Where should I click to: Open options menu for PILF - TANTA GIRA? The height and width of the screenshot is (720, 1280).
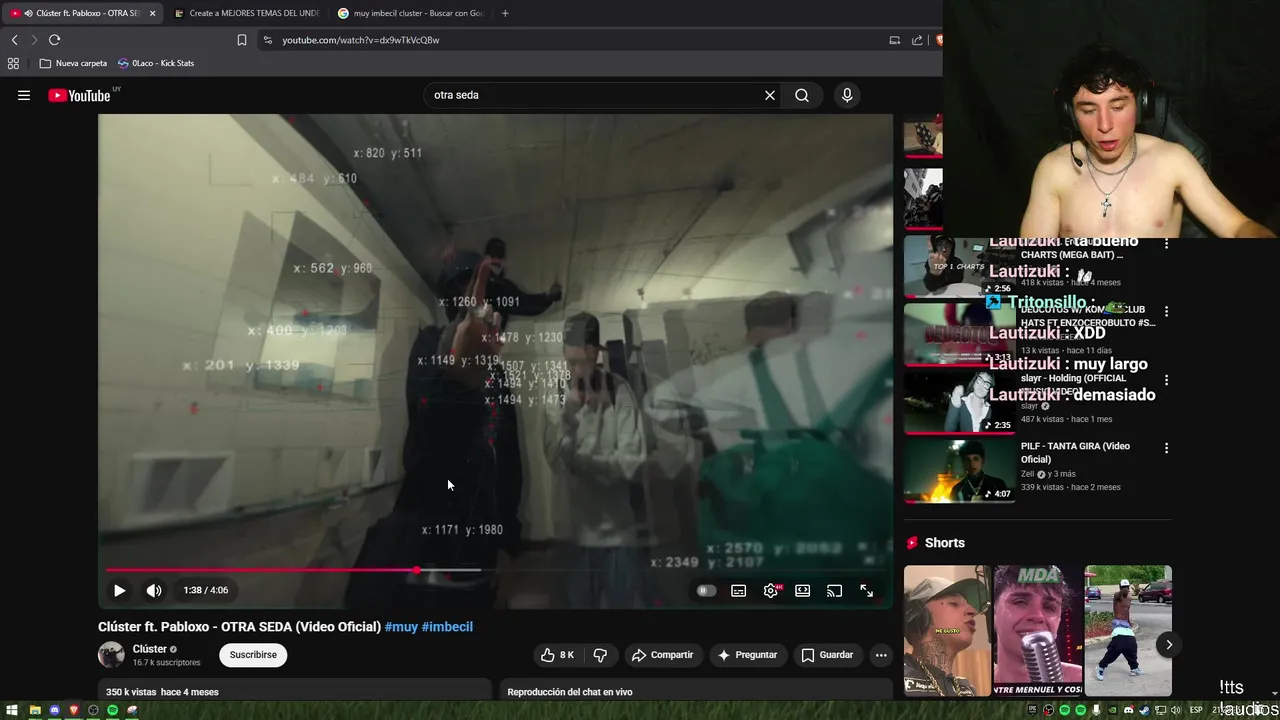1166,448
